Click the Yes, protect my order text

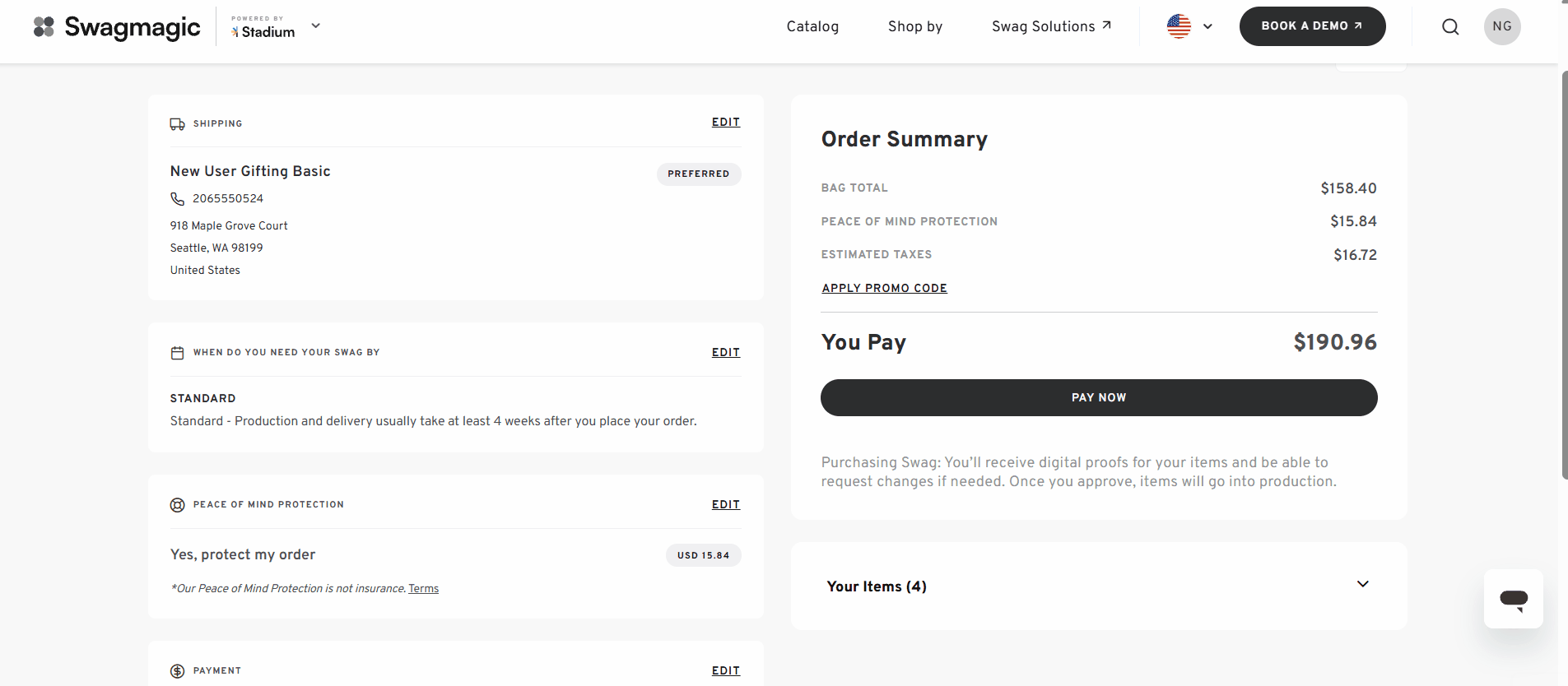[x=243, y=555]
